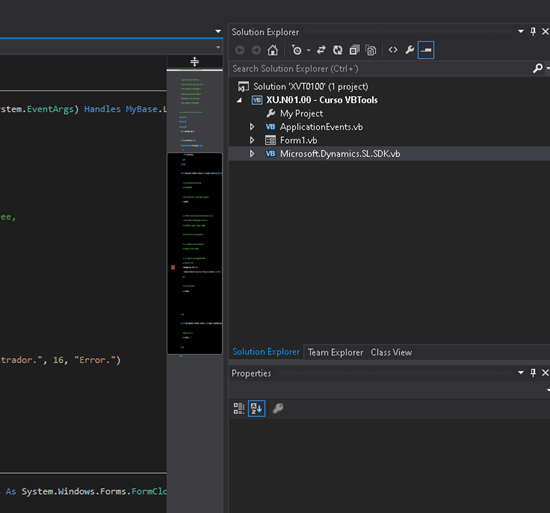Collapse All items in Solution Explorer

[354, 50]
